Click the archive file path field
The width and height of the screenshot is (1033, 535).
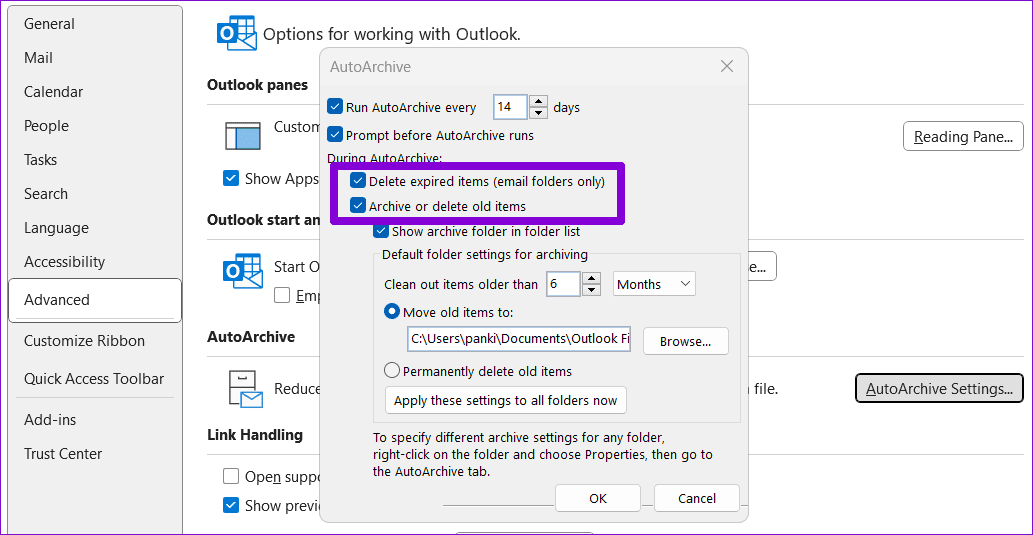519,339
